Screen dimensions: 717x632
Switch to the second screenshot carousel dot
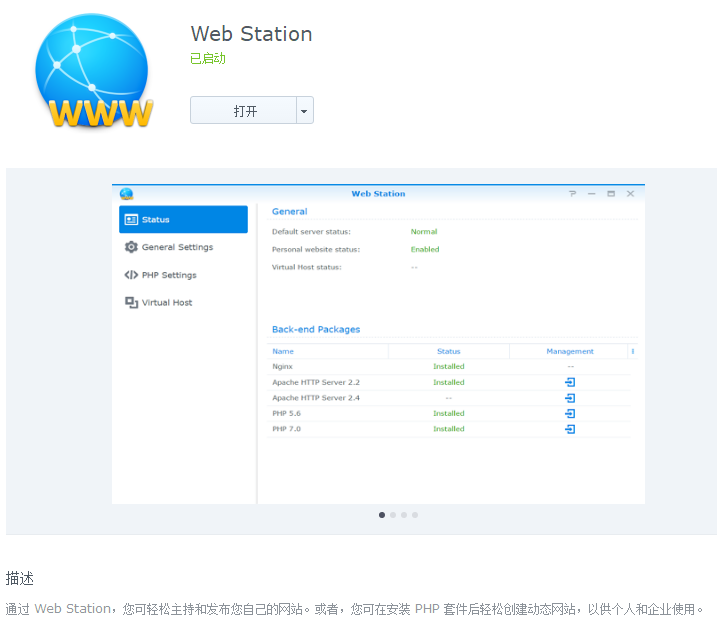(x=393, y=515)
